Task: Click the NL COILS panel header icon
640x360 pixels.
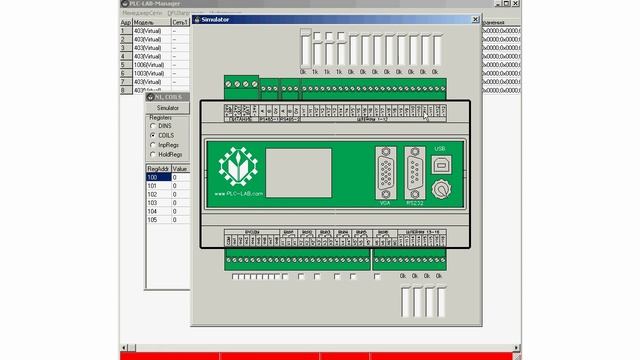Action: pos(150,97)
